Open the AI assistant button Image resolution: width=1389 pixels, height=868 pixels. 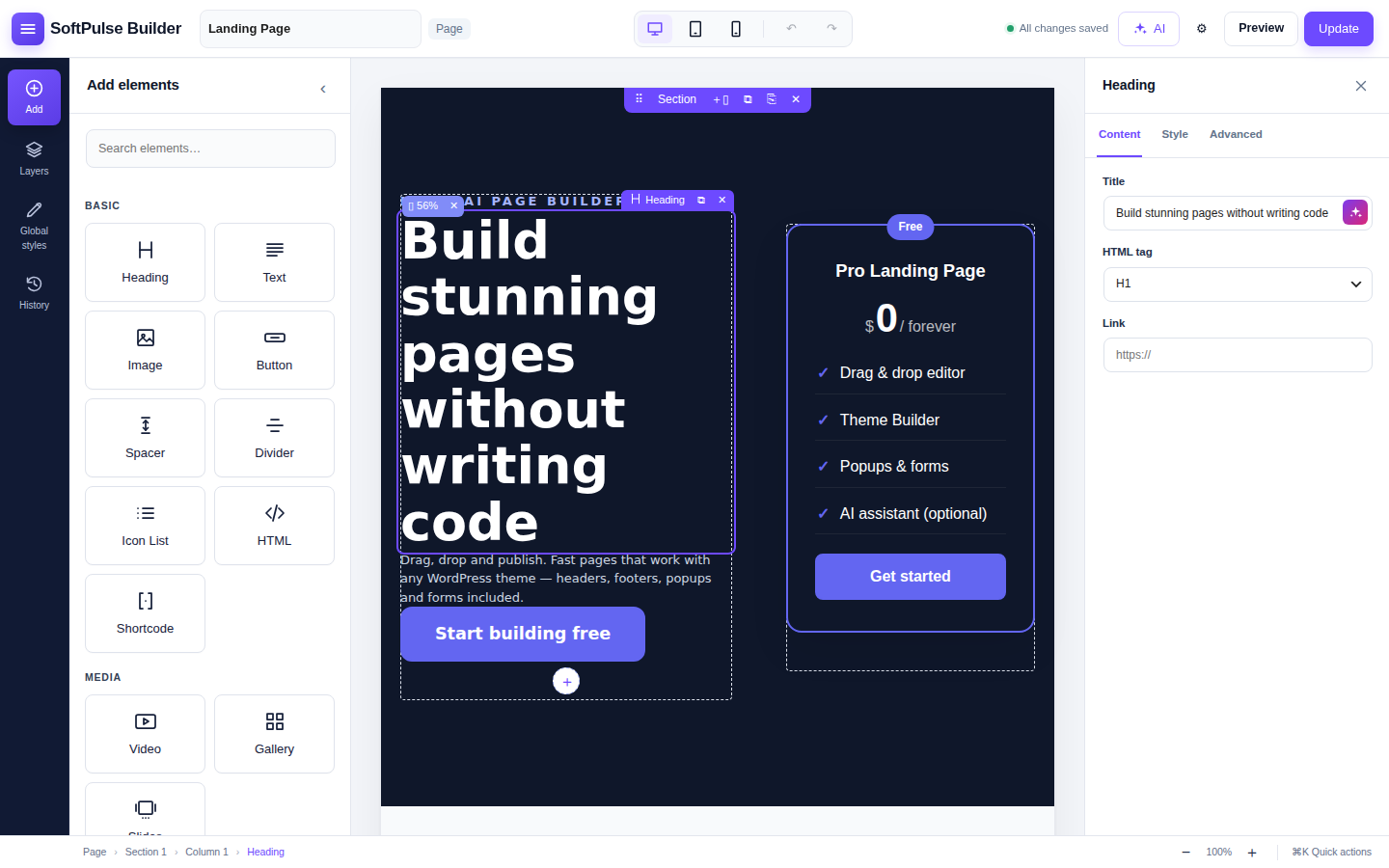(x=1149, y=29)
